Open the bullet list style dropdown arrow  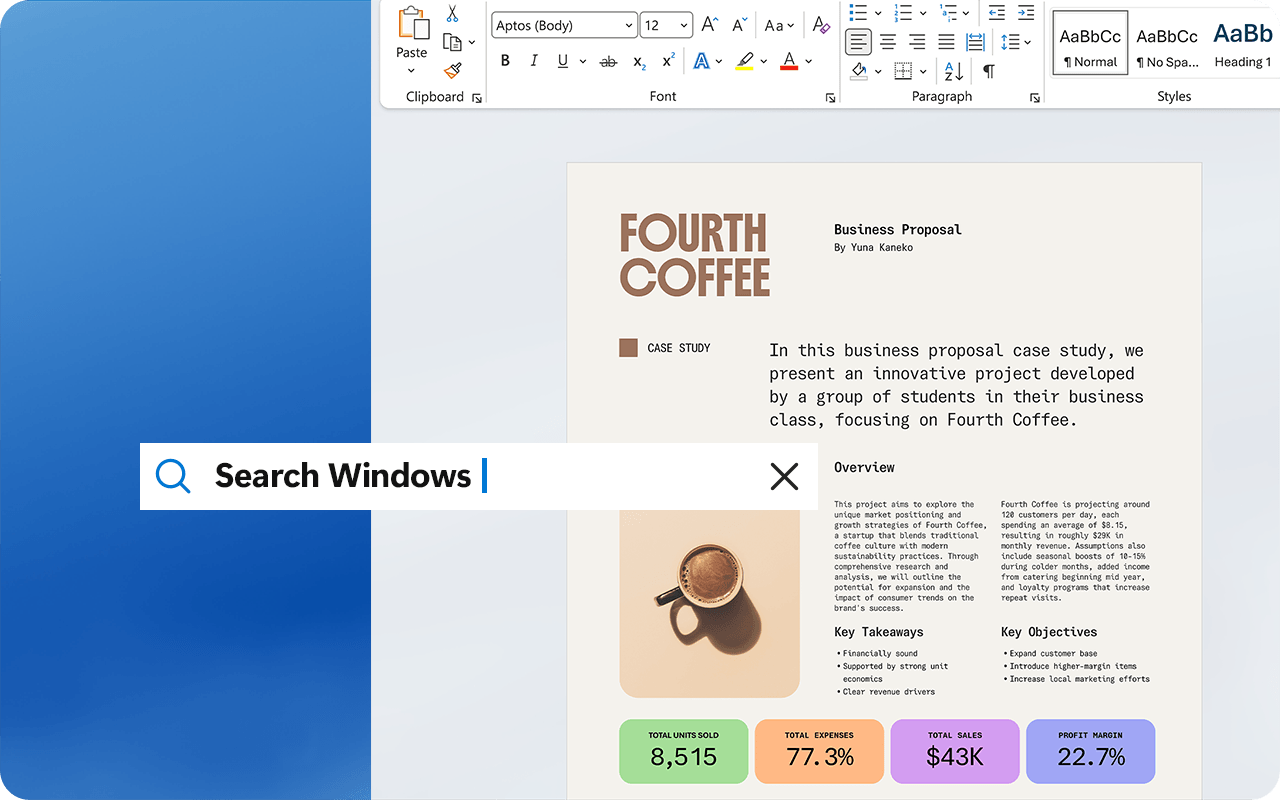878,13
